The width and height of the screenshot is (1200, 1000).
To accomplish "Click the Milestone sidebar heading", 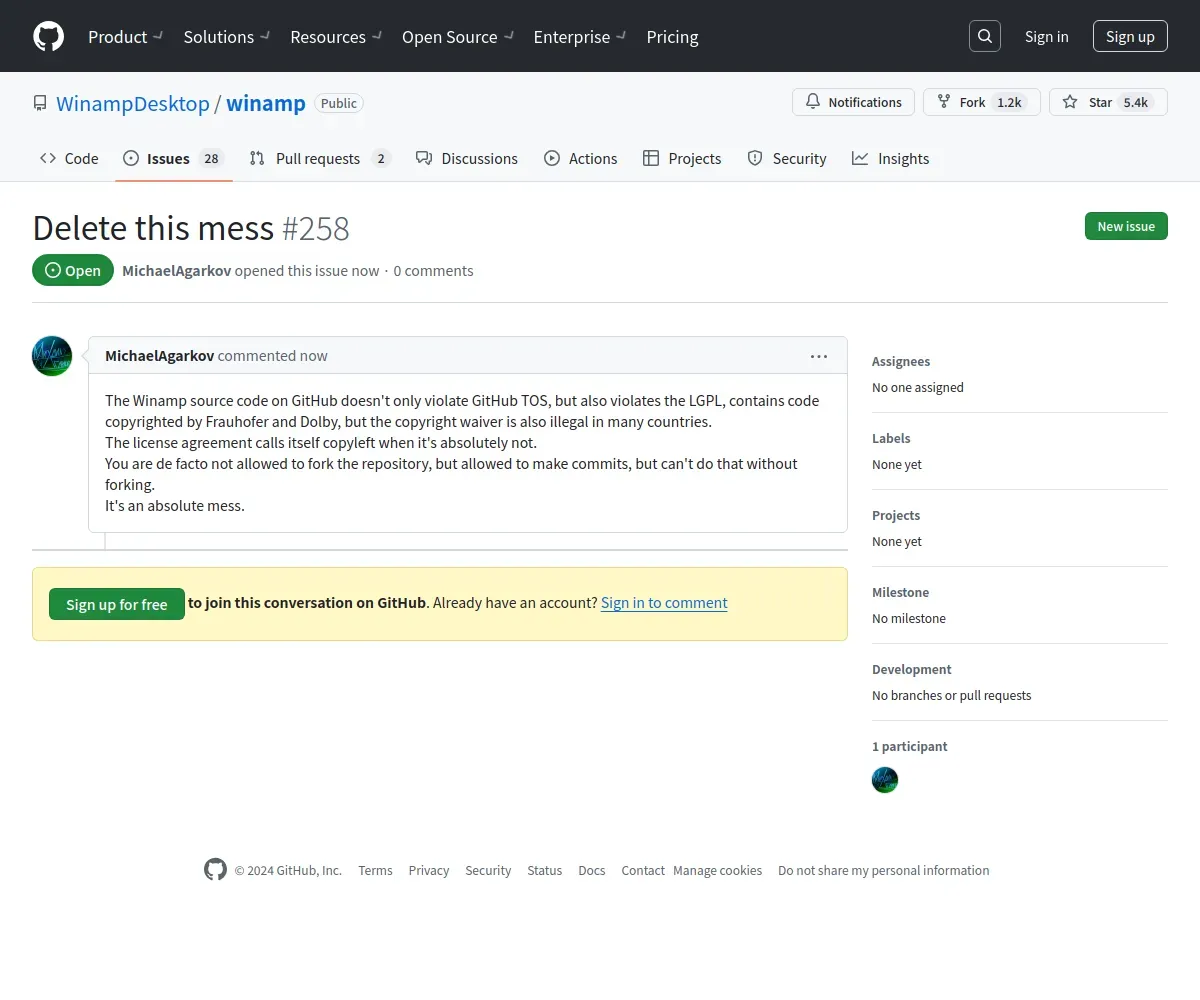I will (x=900, y=592).
